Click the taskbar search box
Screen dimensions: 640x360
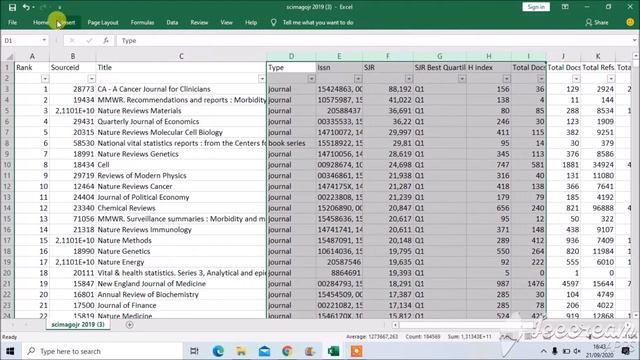click(x=101, y=351)
